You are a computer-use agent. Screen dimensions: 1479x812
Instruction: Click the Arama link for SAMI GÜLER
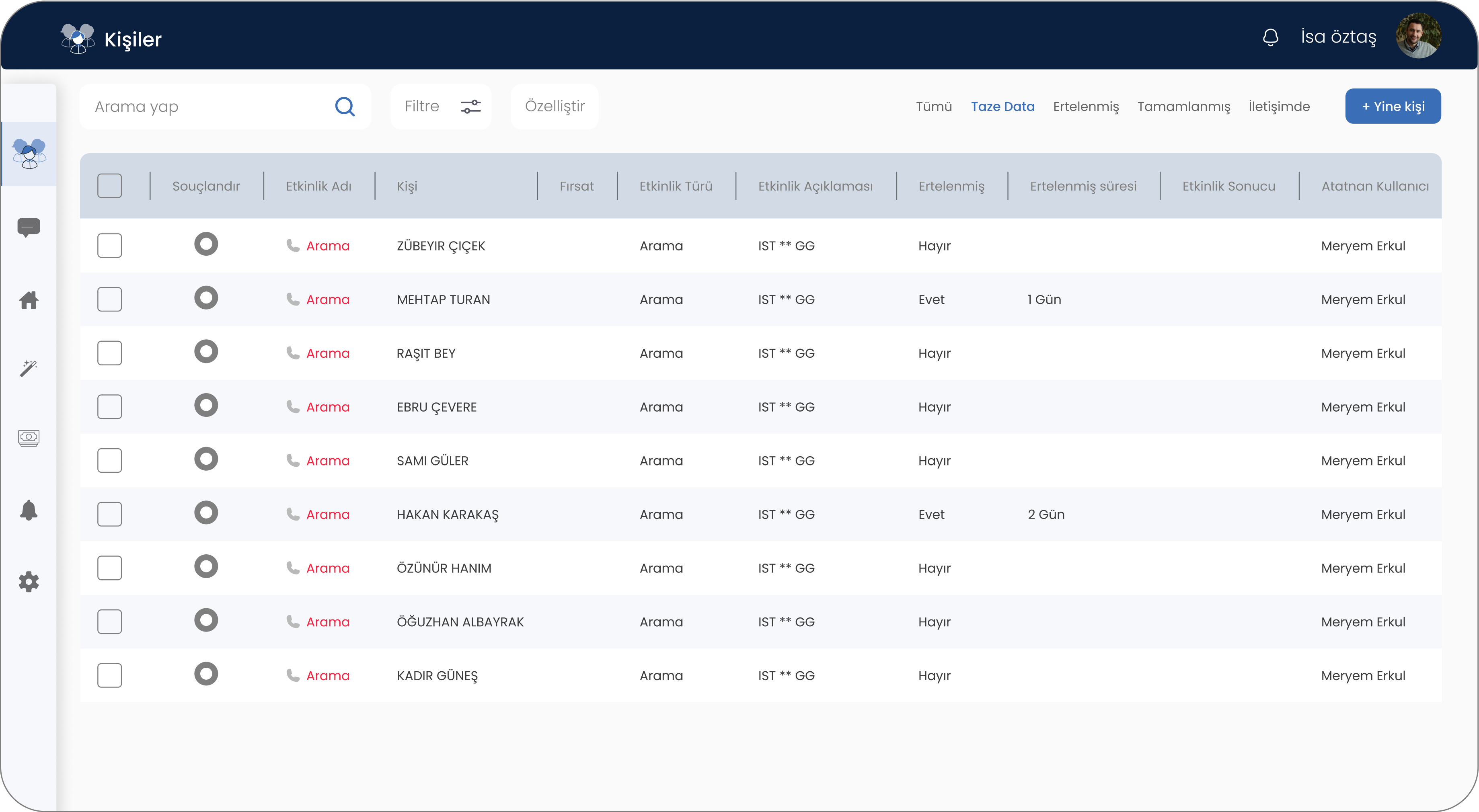tap(328, 461)
